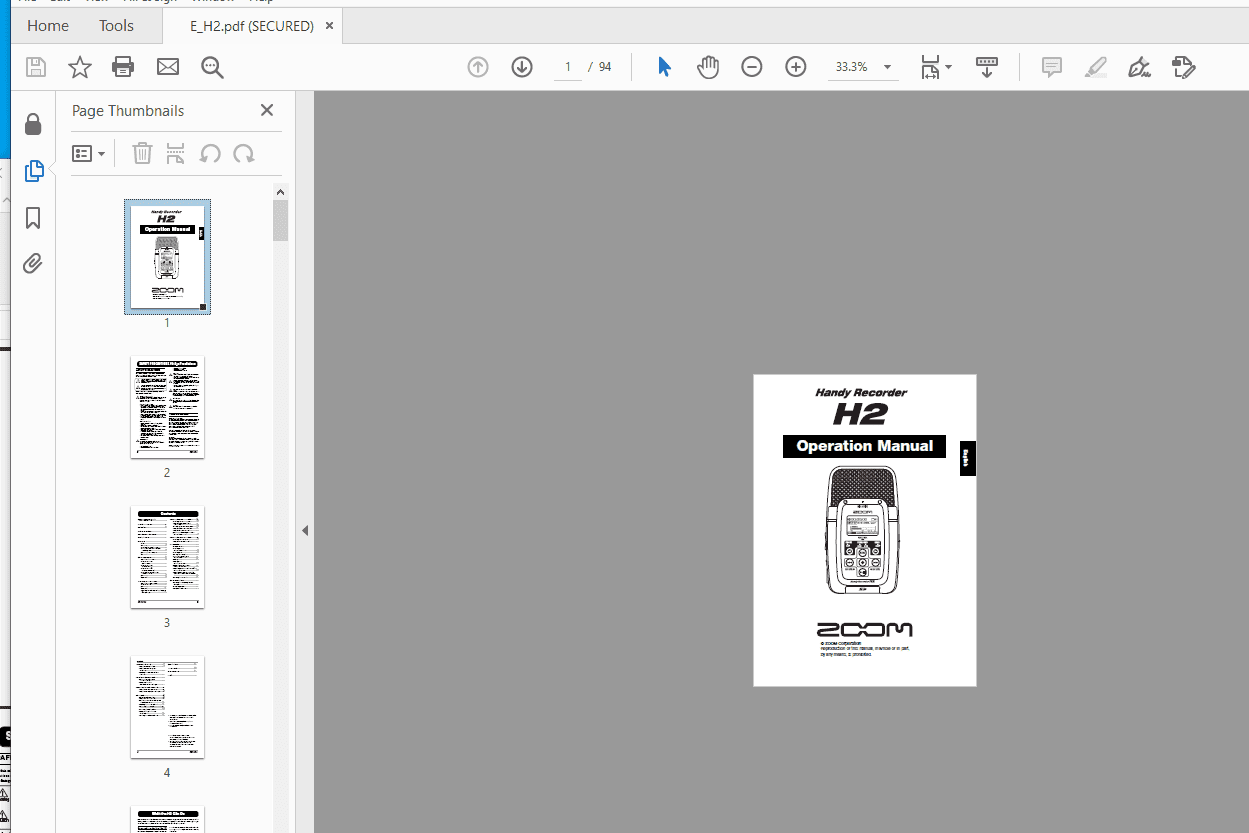Close the E_H2.pdf document tab

tap(331, 25)
